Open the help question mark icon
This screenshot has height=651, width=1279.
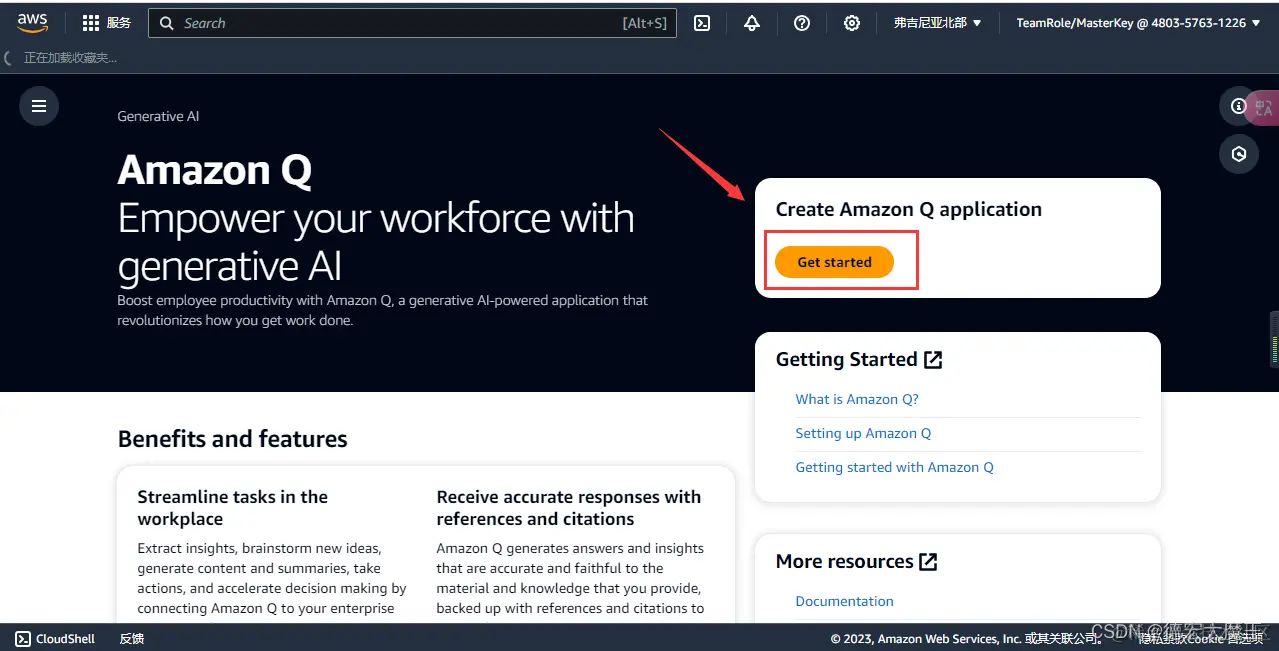802,23
